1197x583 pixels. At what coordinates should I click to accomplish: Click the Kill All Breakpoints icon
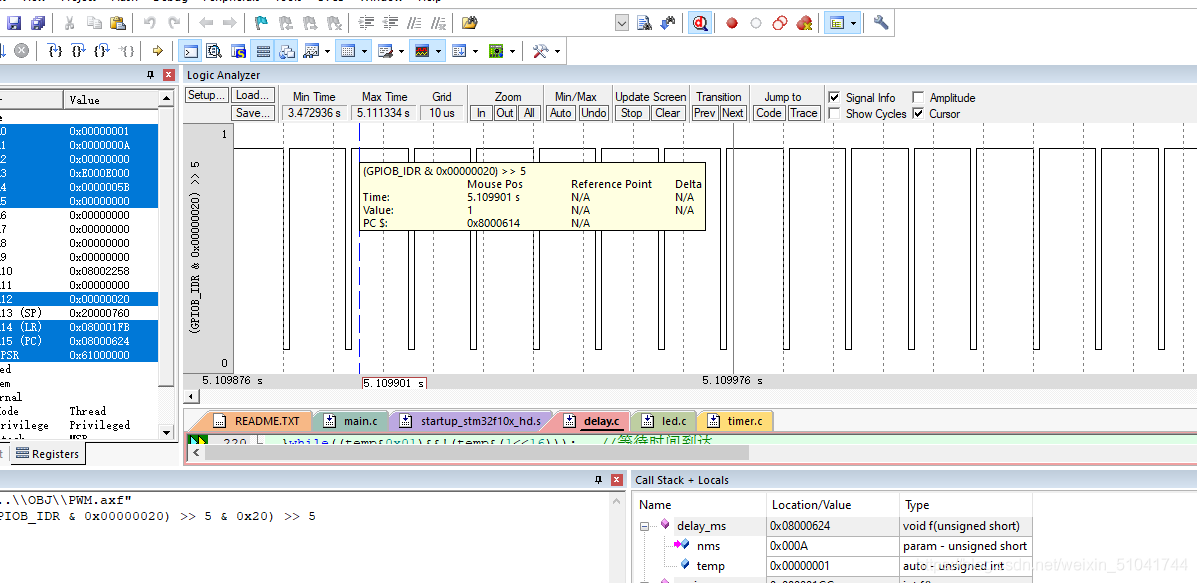[x=804, y=23]
